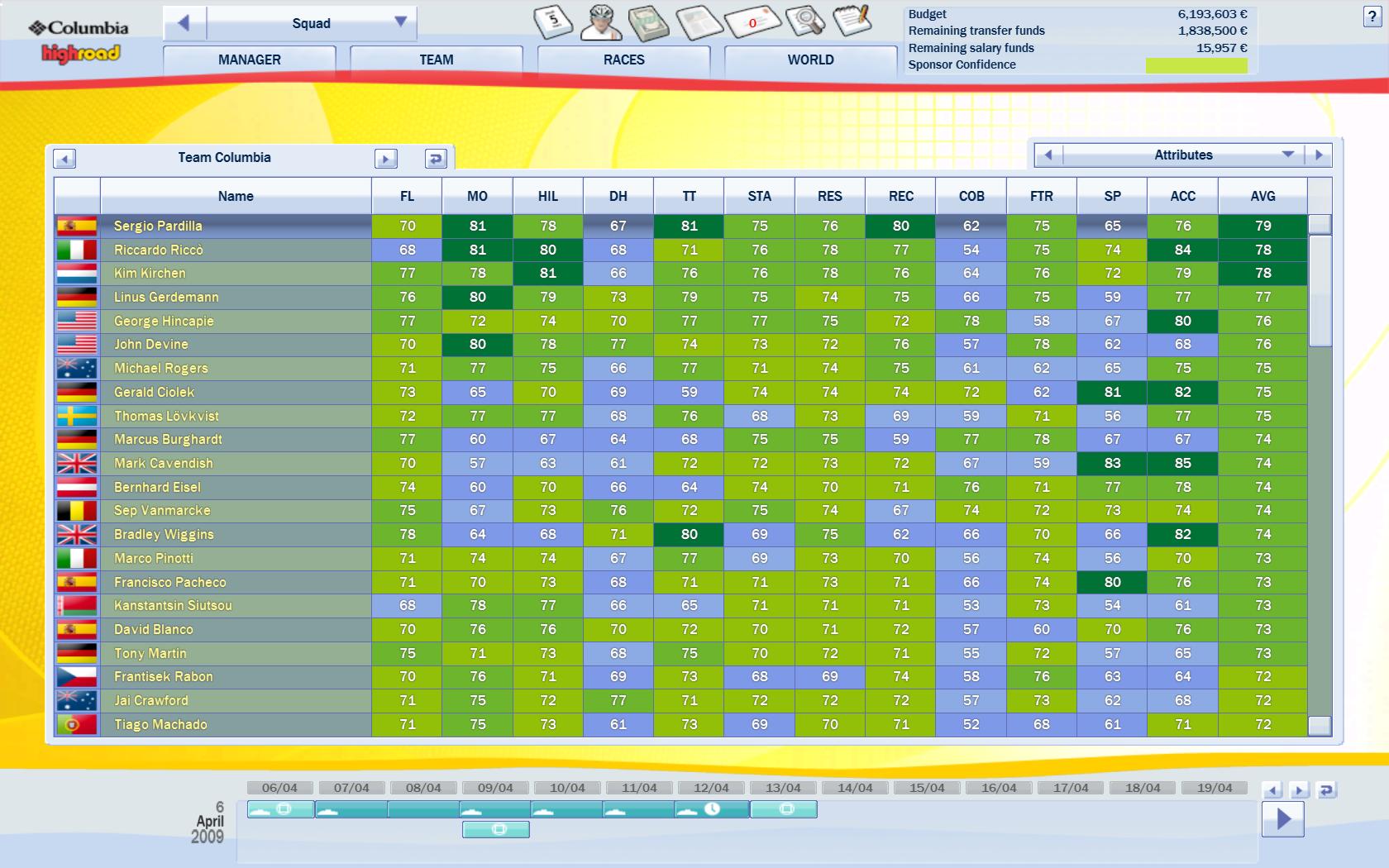Open the newspaper news icon
1389x868 pixels.
tap(699, 22)
